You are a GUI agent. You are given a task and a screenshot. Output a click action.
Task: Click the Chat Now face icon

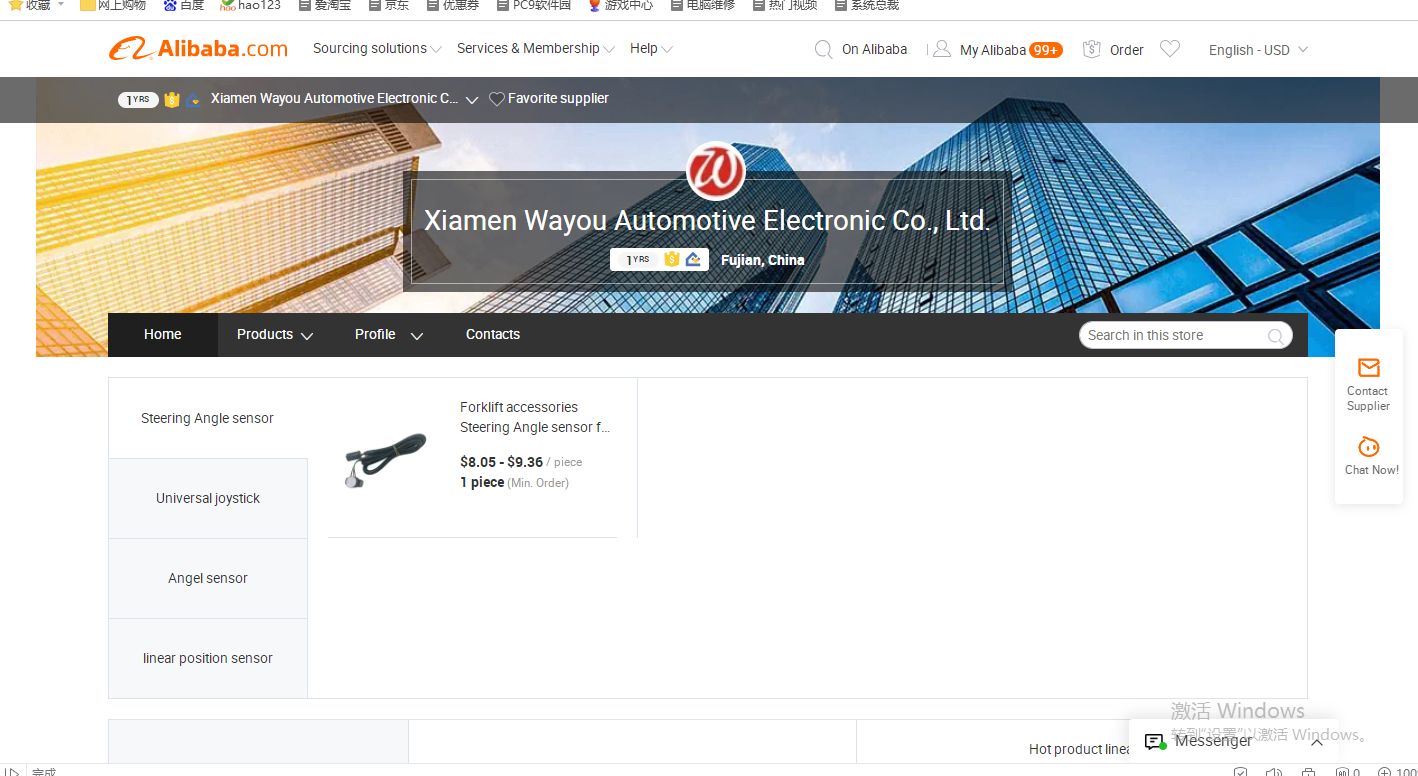click(1369, 447)
